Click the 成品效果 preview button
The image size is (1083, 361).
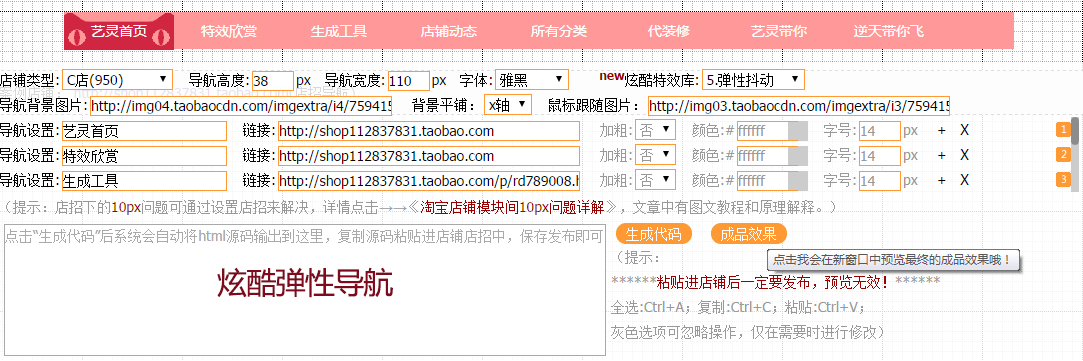(x=749, y=234)
